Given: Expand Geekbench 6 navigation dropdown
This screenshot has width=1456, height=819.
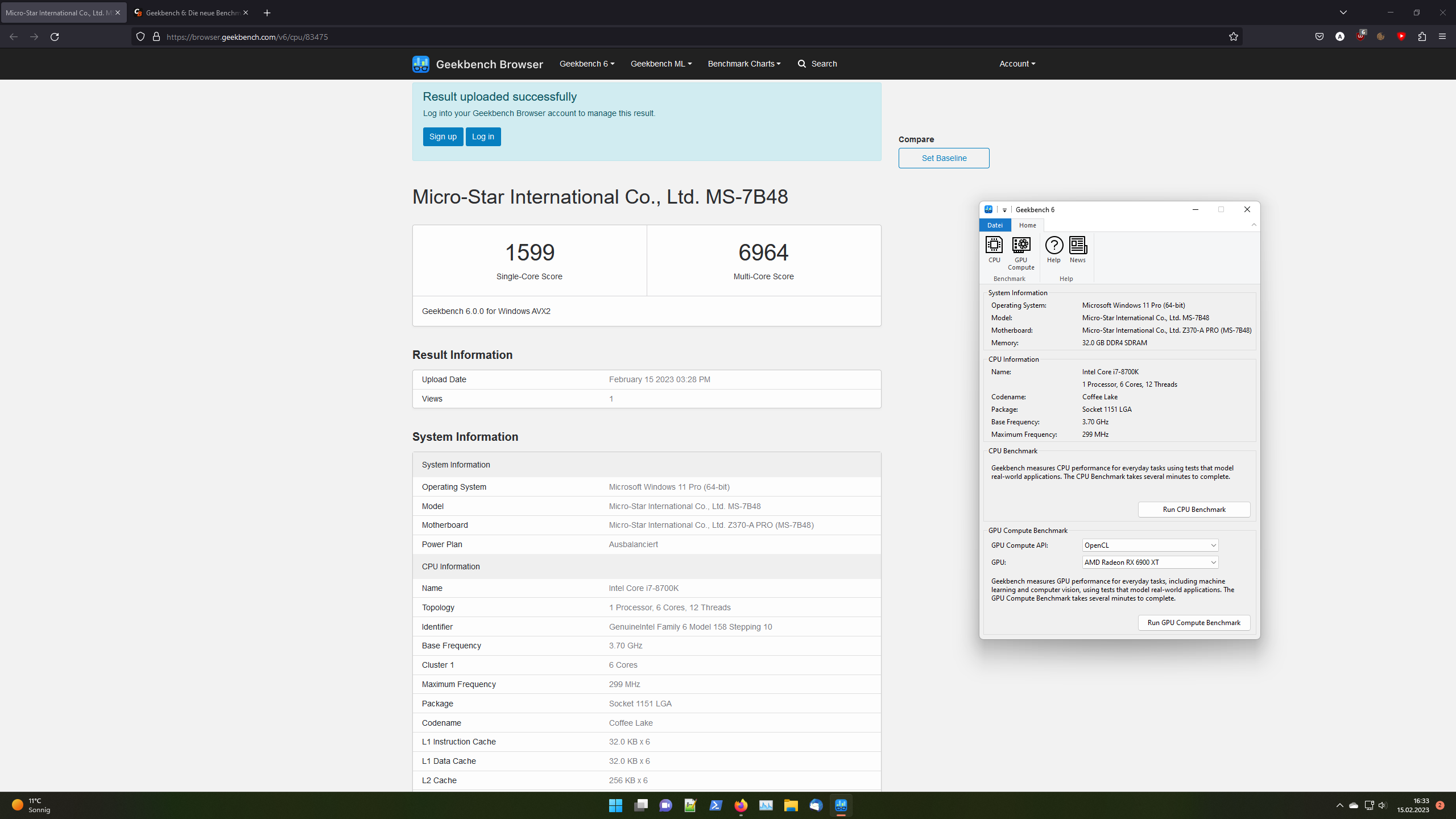Looking at the screenshot, I should 586,64.
